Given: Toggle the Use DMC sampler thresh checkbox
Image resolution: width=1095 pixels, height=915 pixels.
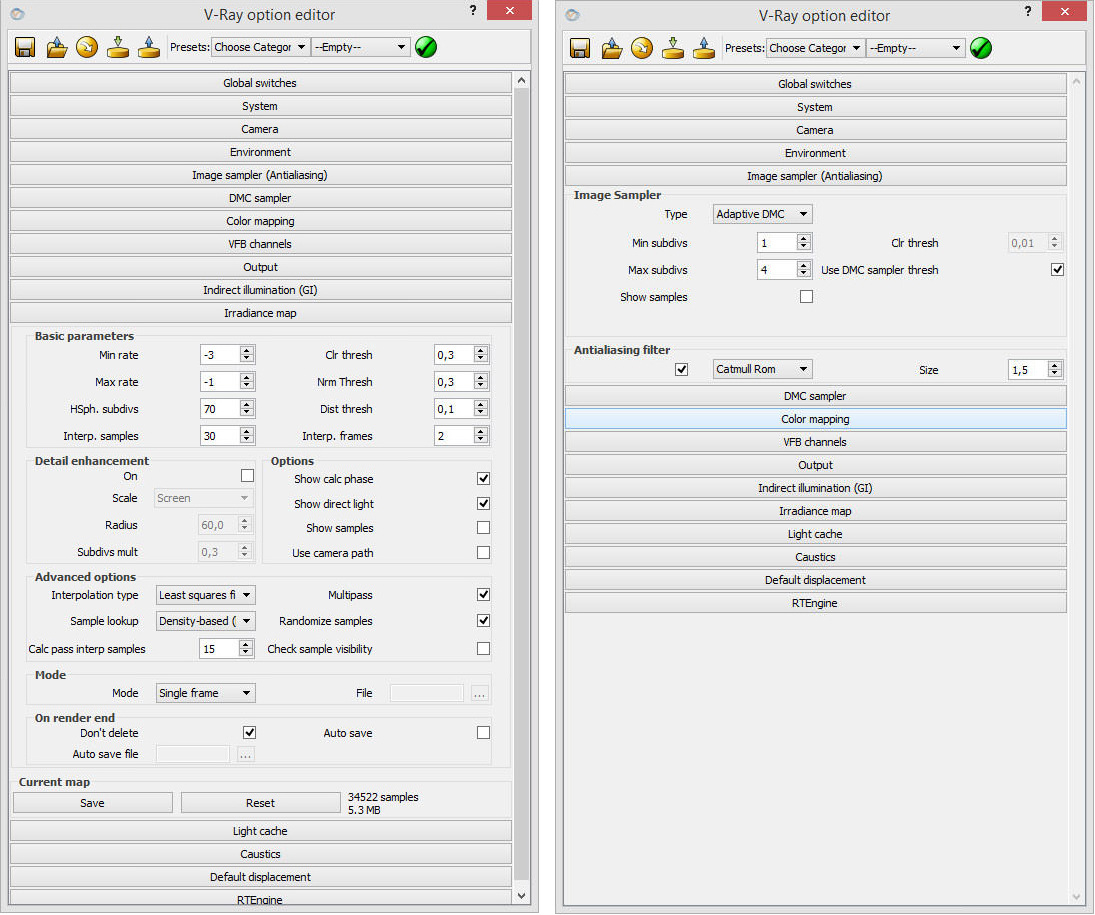Looking at the screenshot, I should click(1057, 270).
